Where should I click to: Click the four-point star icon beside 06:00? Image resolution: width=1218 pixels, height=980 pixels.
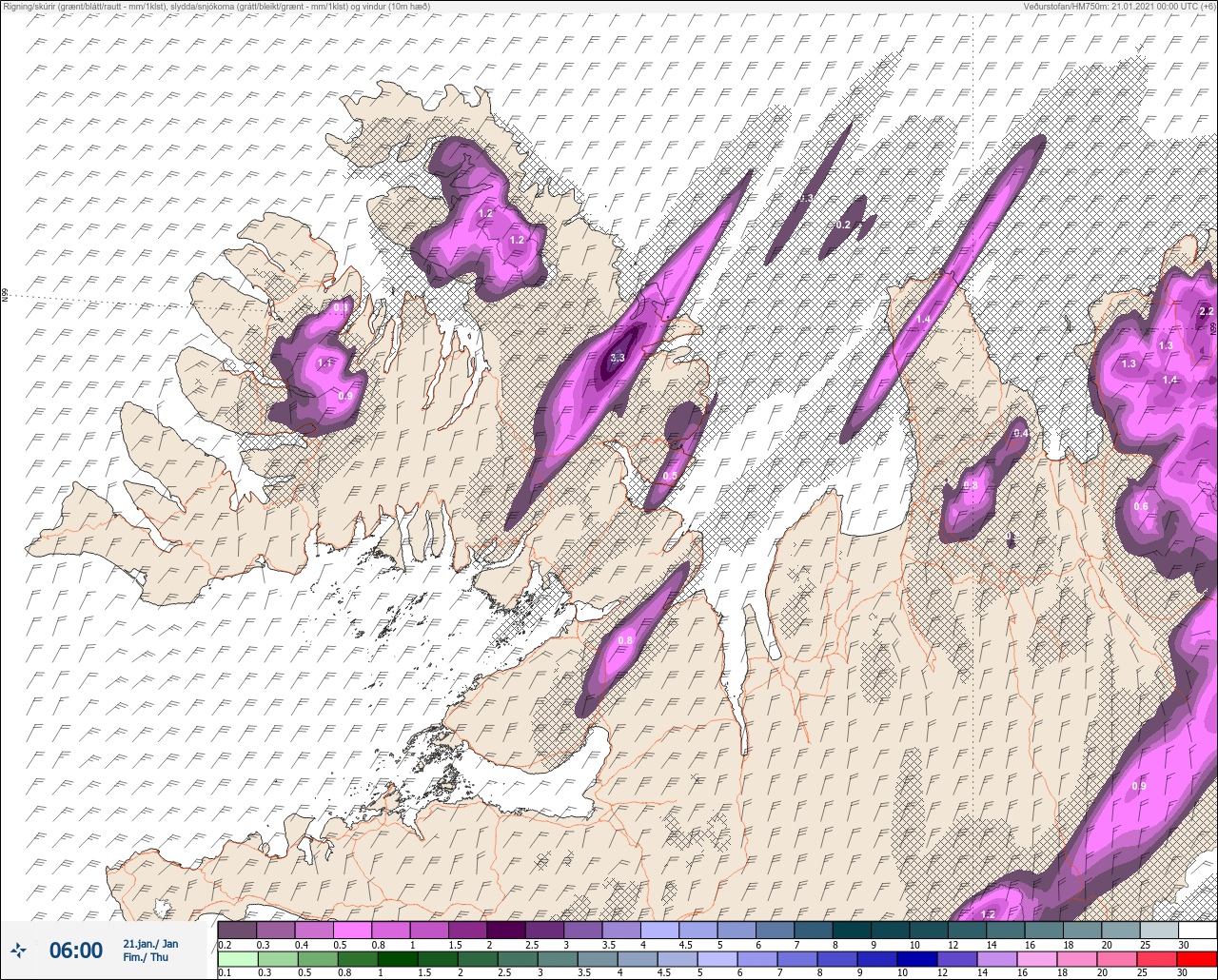tap(18, 950)
